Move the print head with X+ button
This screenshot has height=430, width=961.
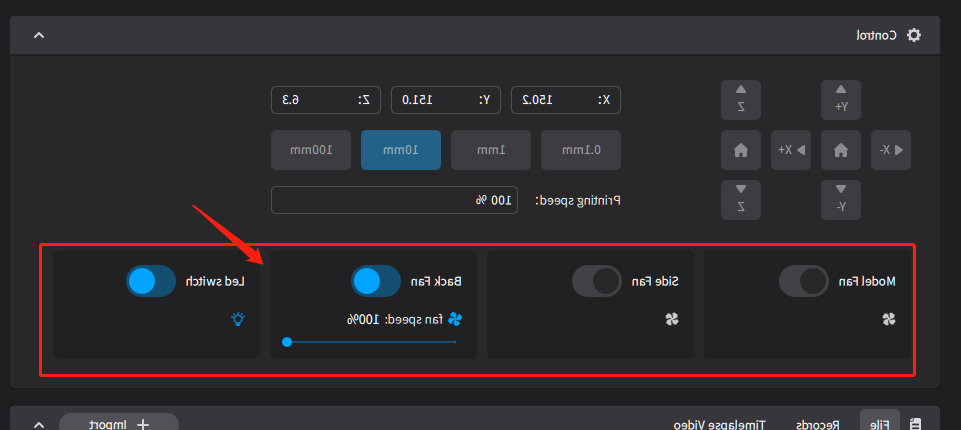coord(790,150)
